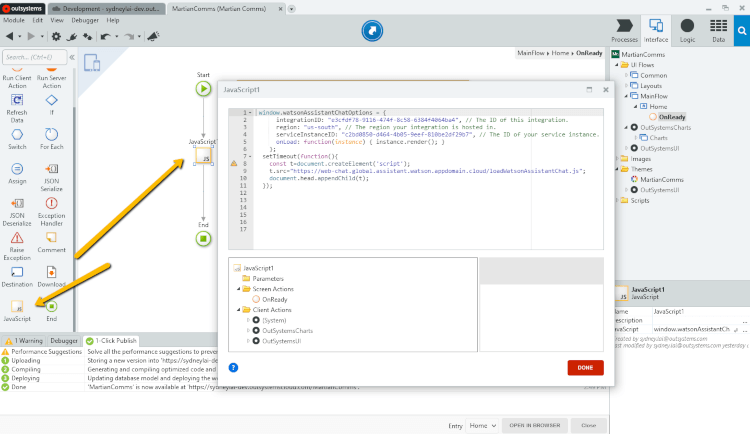750x434 pixels.
Task: Collapse Client Actions folder in dialog
Action: [x=239, y=310]
